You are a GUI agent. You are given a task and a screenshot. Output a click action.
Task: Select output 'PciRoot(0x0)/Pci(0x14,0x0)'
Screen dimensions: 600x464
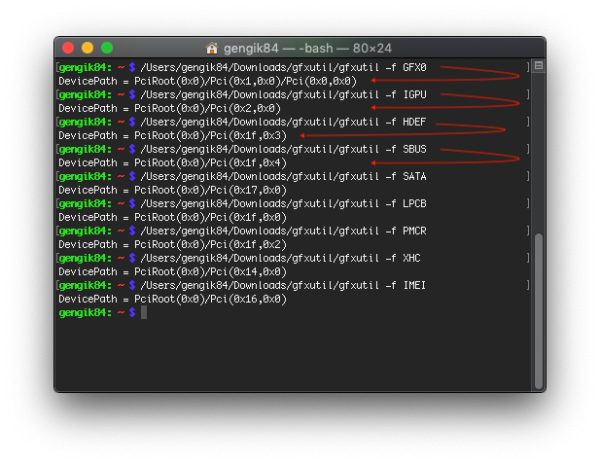(x=210, y=272)
